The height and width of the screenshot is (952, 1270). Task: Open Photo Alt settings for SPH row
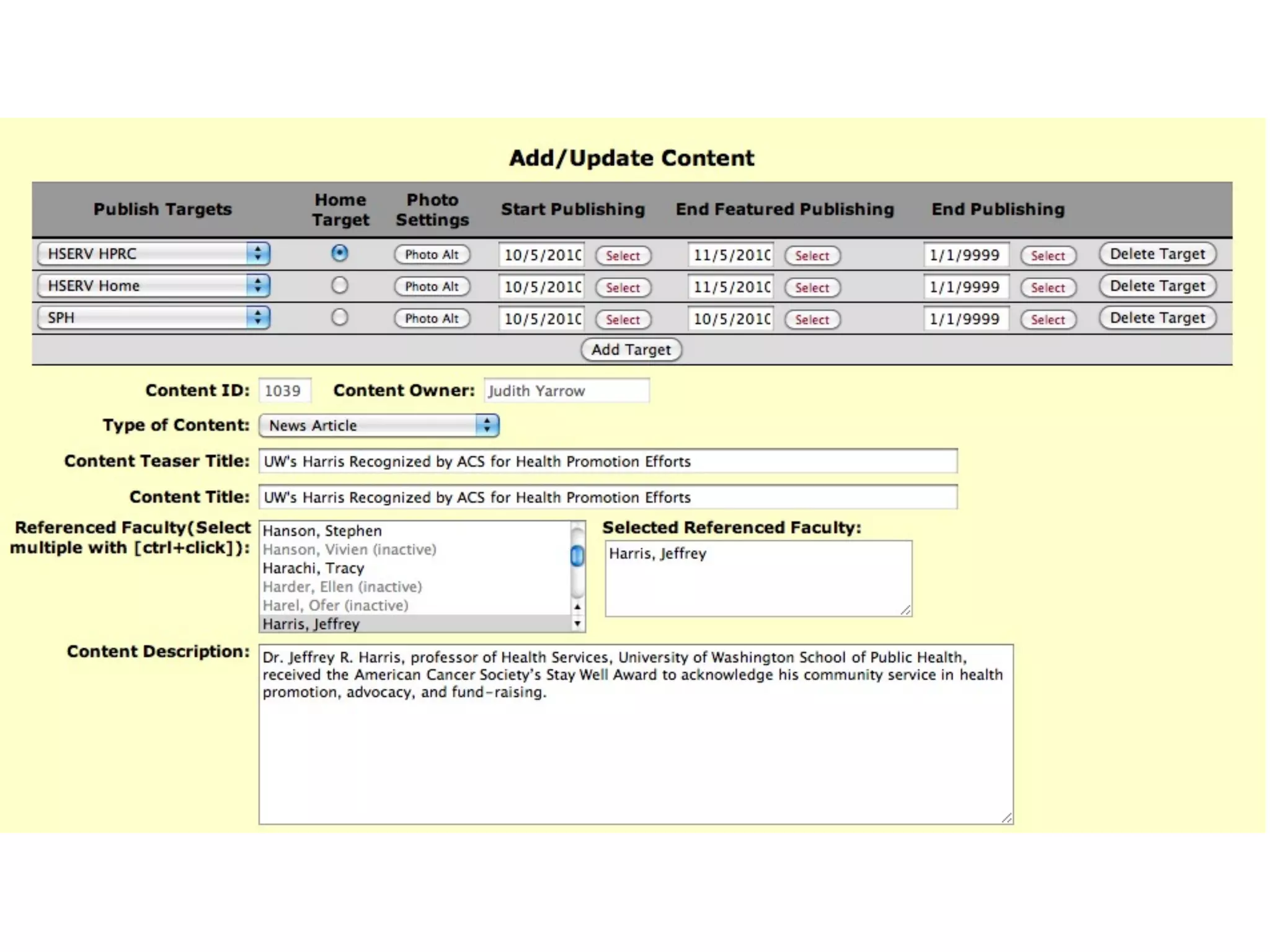pos(432,318)
